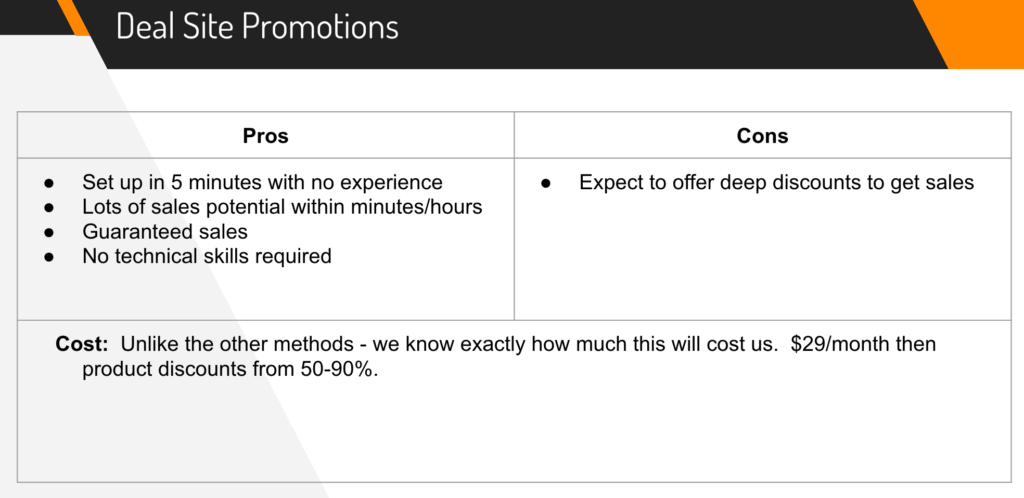The width and height of the screenshot is (1024, 498).
Task: Click the Deal Site Promotions slide title
Action: [257, 27]
